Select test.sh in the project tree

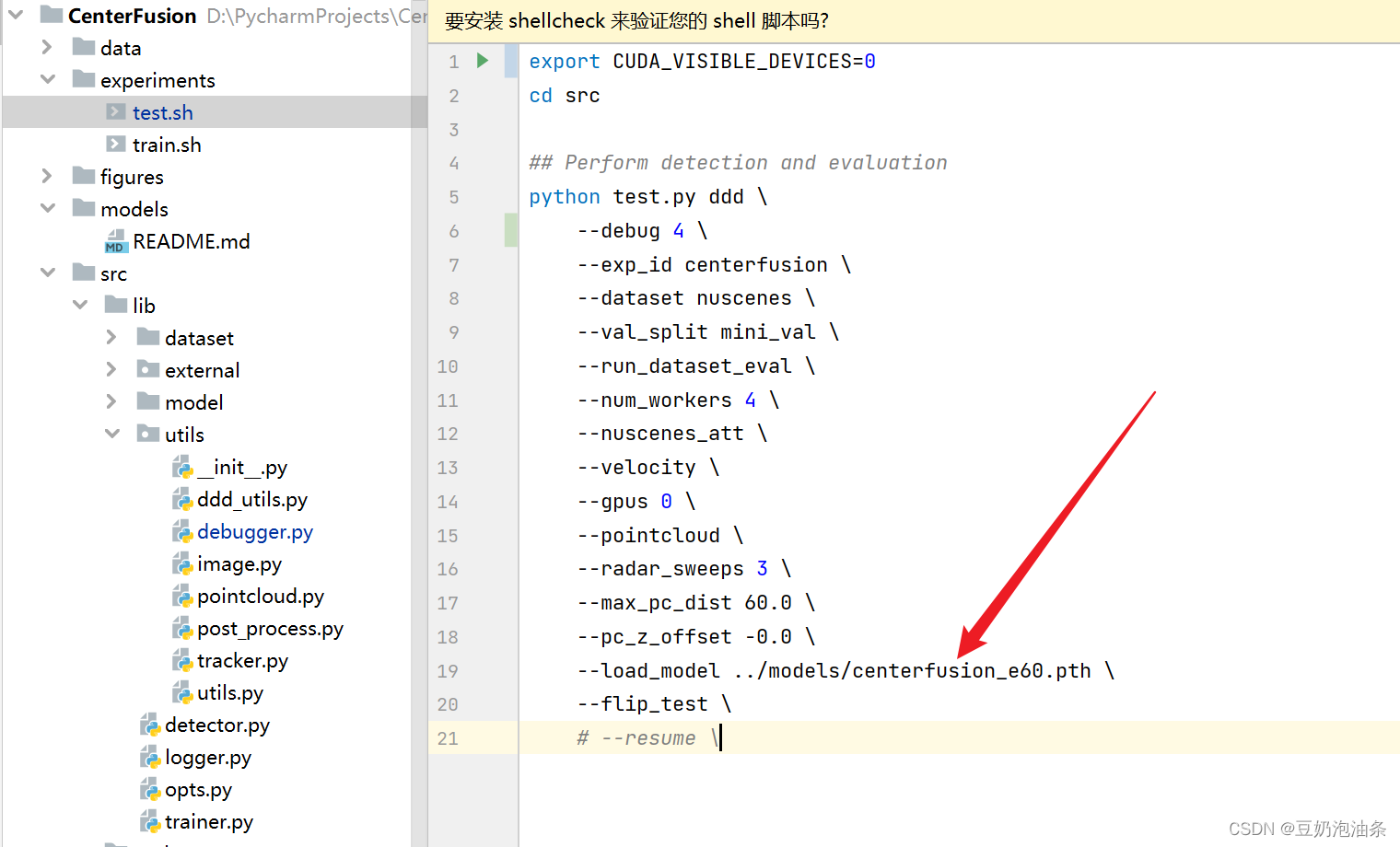(163, 112)
